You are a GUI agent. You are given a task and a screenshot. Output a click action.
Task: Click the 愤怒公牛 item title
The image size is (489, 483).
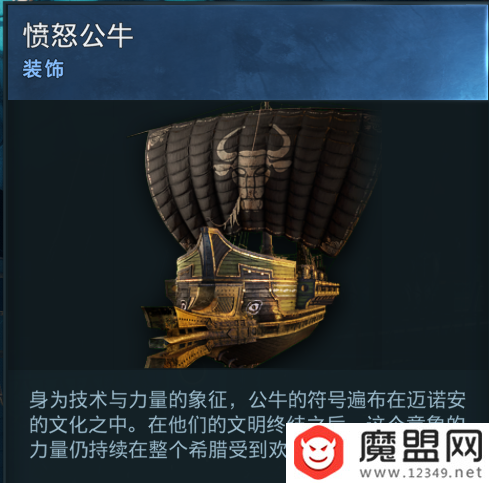point(78,36)
